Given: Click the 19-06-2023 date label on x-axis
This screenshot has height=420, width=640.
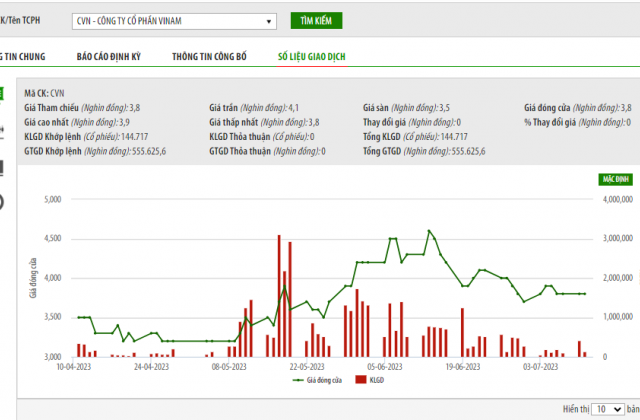Looking at the screenshot, I should click(467, 367).
